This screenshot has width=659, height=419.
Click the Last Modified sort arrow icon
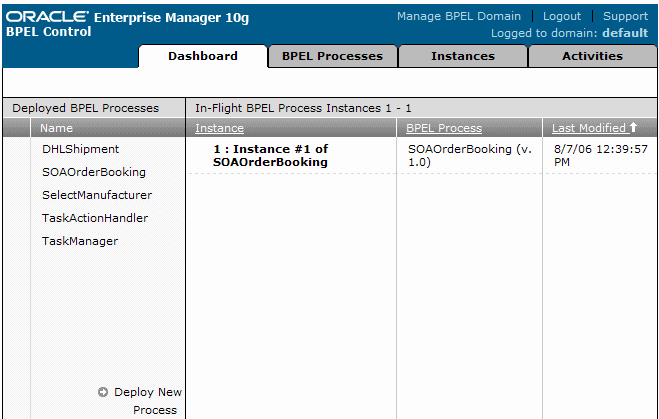click(633, 127)
